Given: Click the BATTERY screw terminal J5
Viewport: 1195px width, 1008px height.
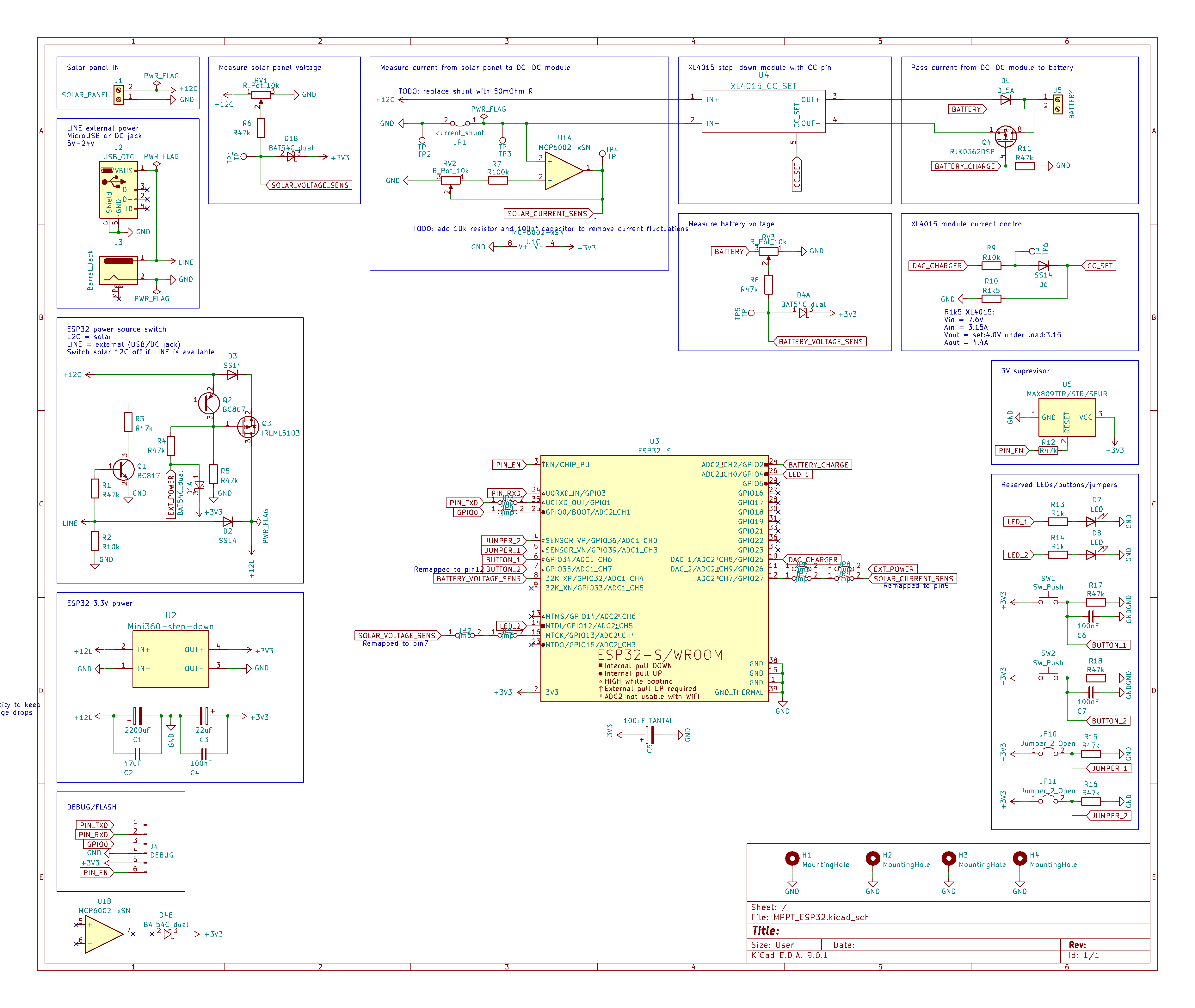Looking at the screenshot, I should click(1058, 104).
